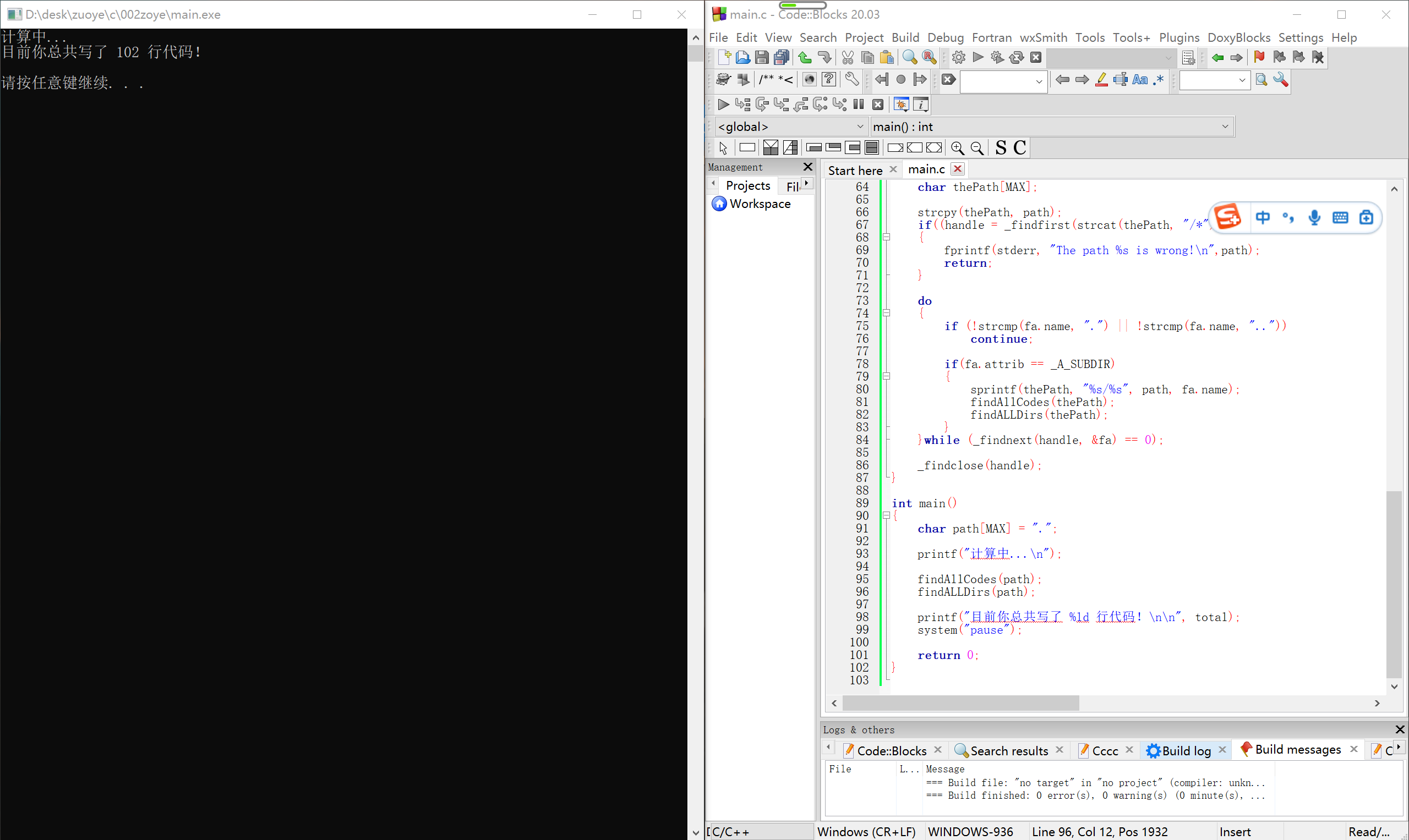Screen dimensions: 1409x840
Task: Toggle the Match case Aa option
Action: click(x=1140, y=80)
